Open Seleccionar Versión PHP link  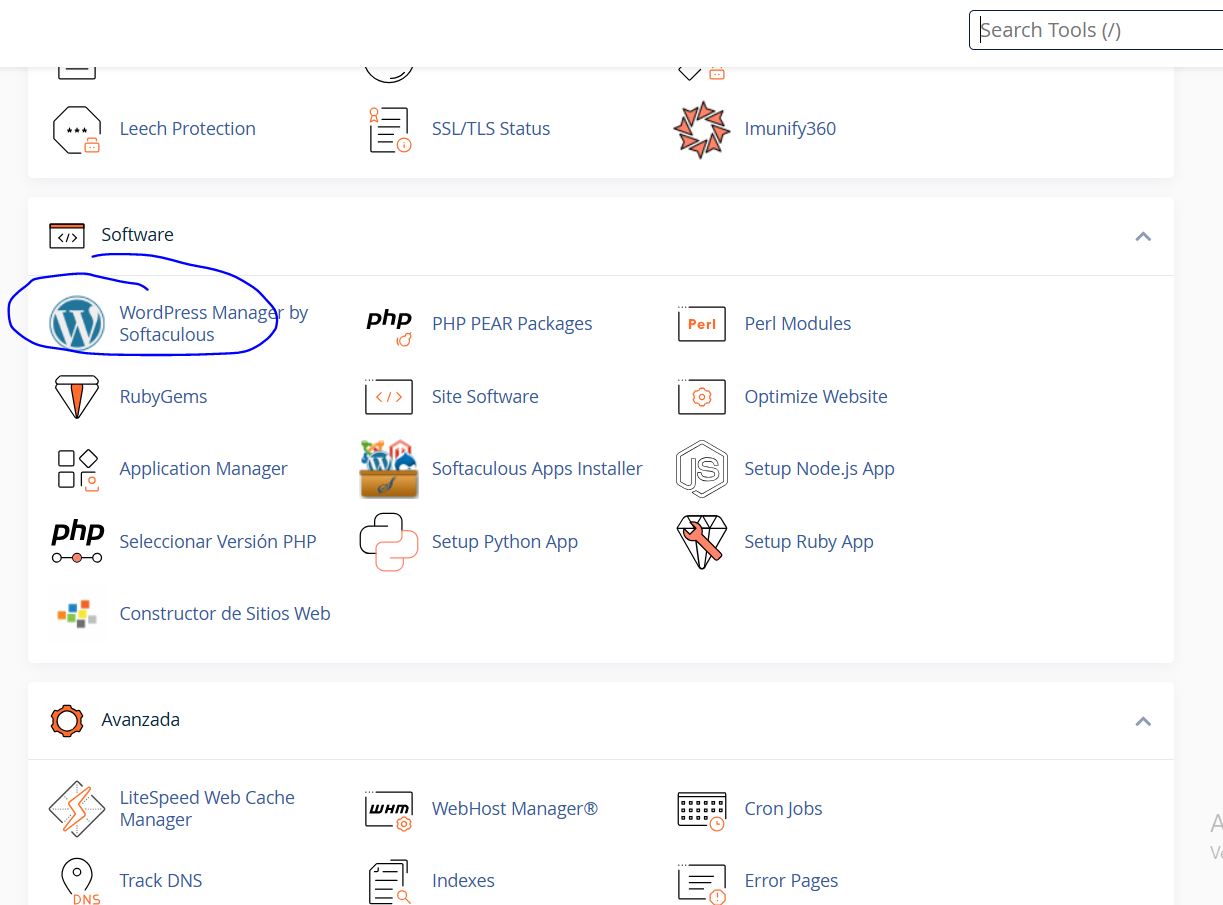pyautogui.click(x=217, y=542)
